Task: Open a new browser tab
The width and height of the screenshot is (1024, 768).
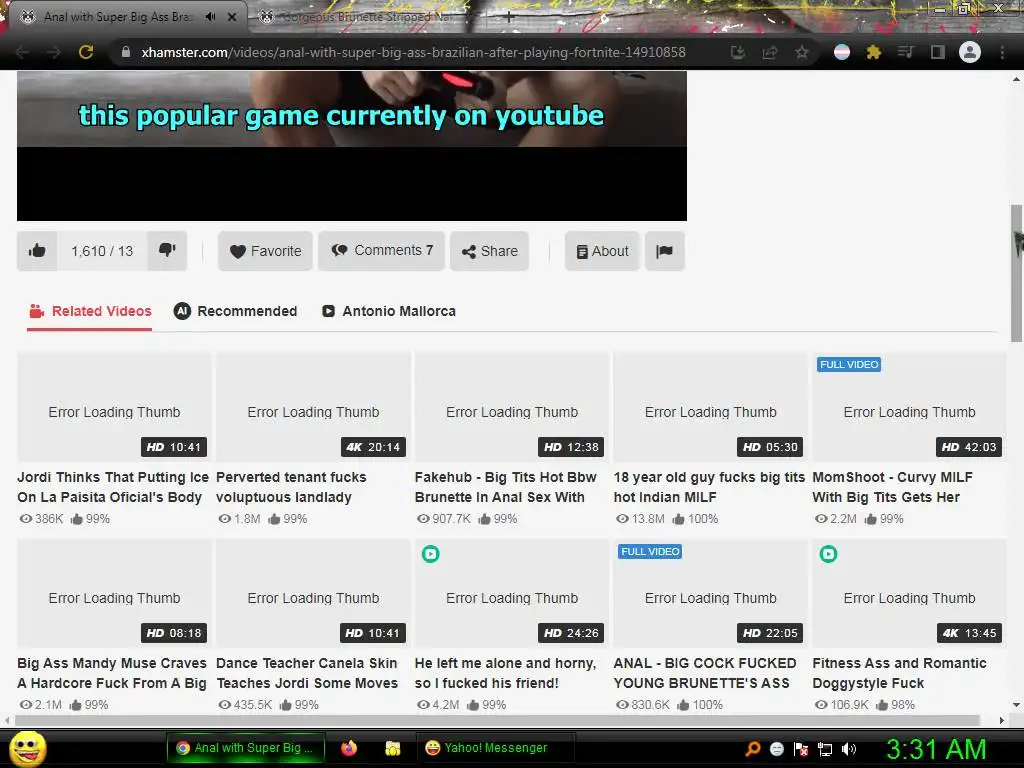Action: pos(509,17)
